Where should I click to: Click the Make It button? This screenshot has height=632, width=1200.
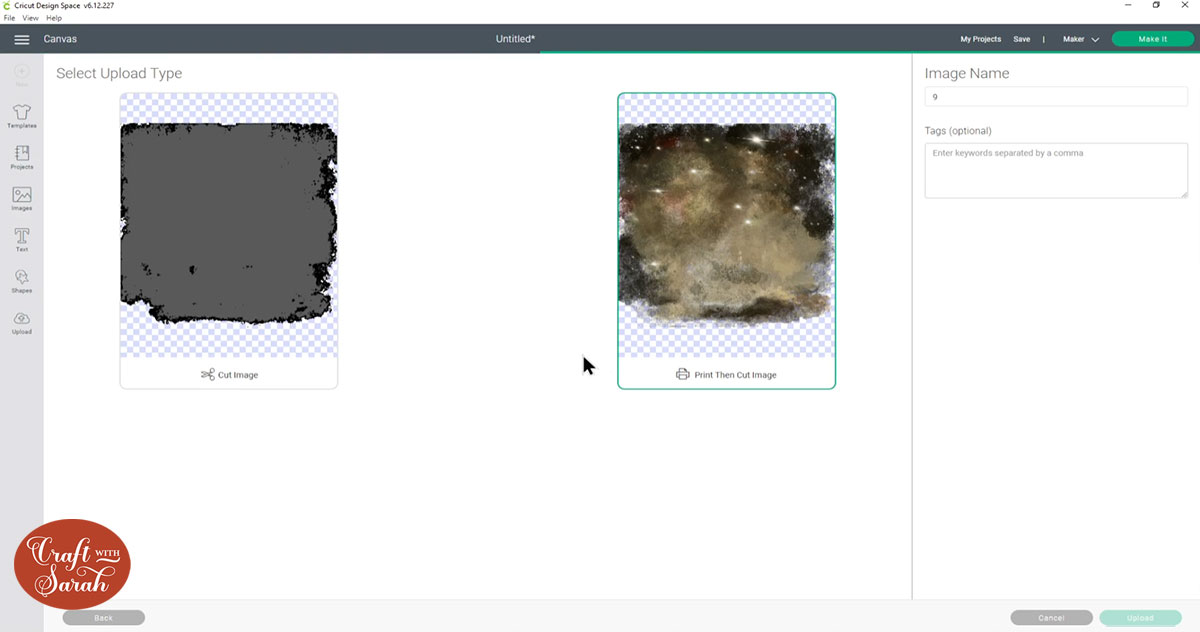point(1152,39)
